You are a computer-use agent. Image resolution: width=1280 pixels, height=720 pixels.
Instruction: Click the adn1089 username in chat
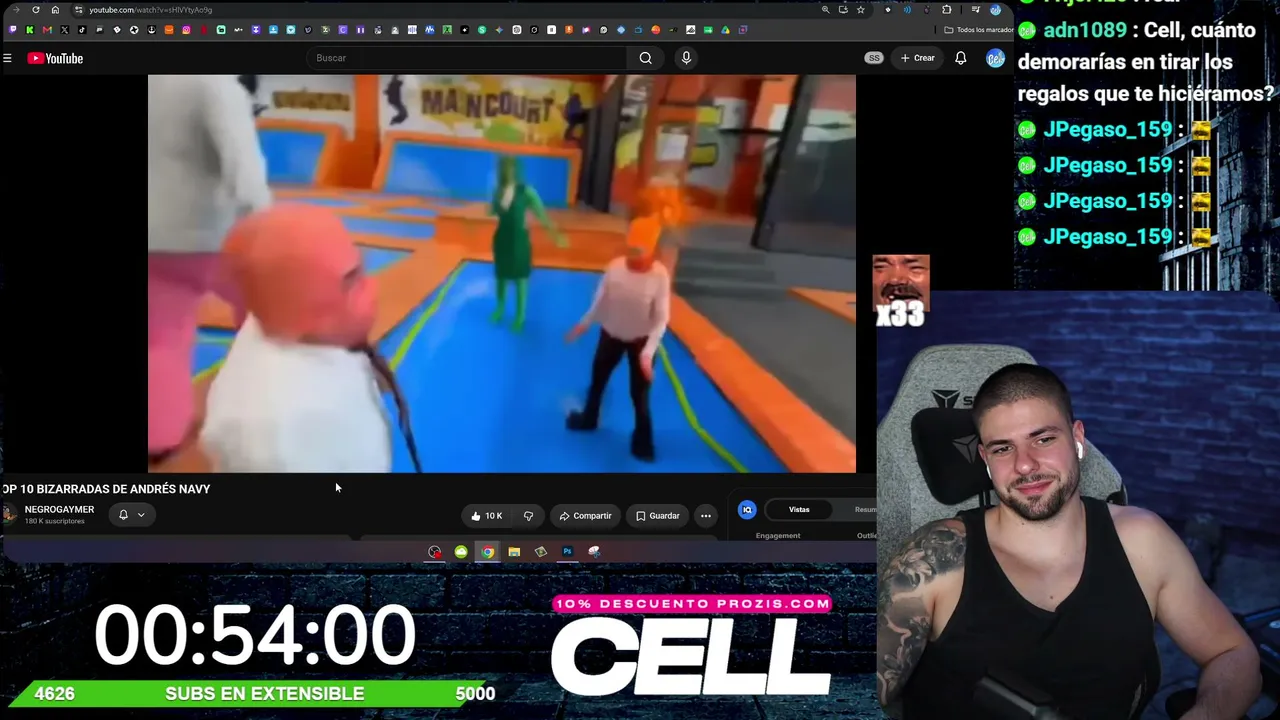point(1085,30)
